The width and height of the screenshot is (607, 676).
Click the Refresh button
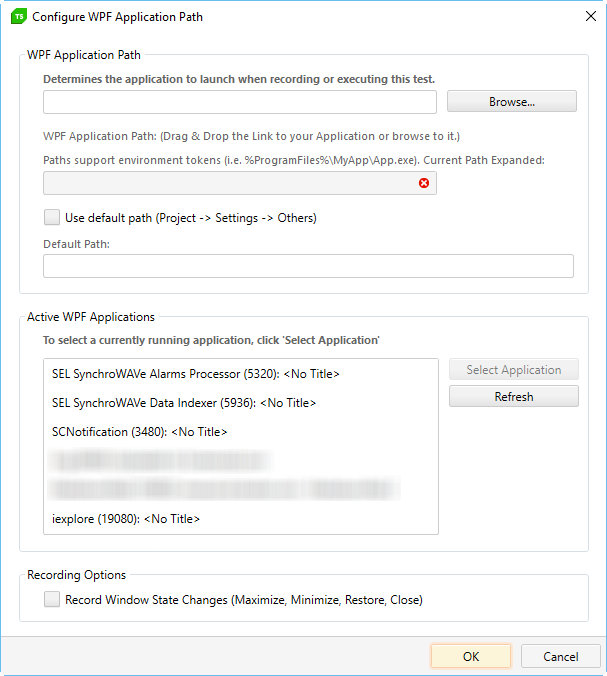[x=514, y=396]
